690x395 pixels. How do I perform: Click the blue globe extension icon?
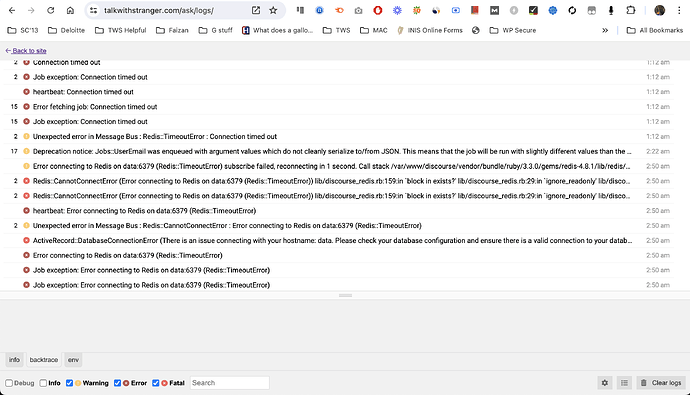point(552,10)
